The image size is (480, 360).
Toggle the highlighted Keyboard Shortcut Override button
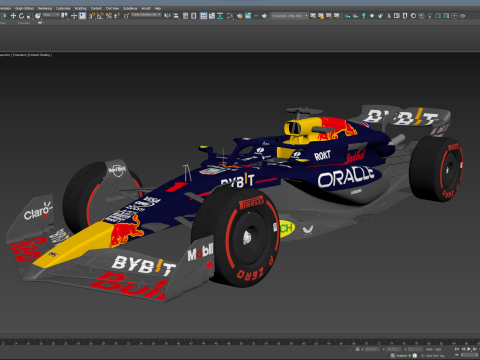[82, 16]
